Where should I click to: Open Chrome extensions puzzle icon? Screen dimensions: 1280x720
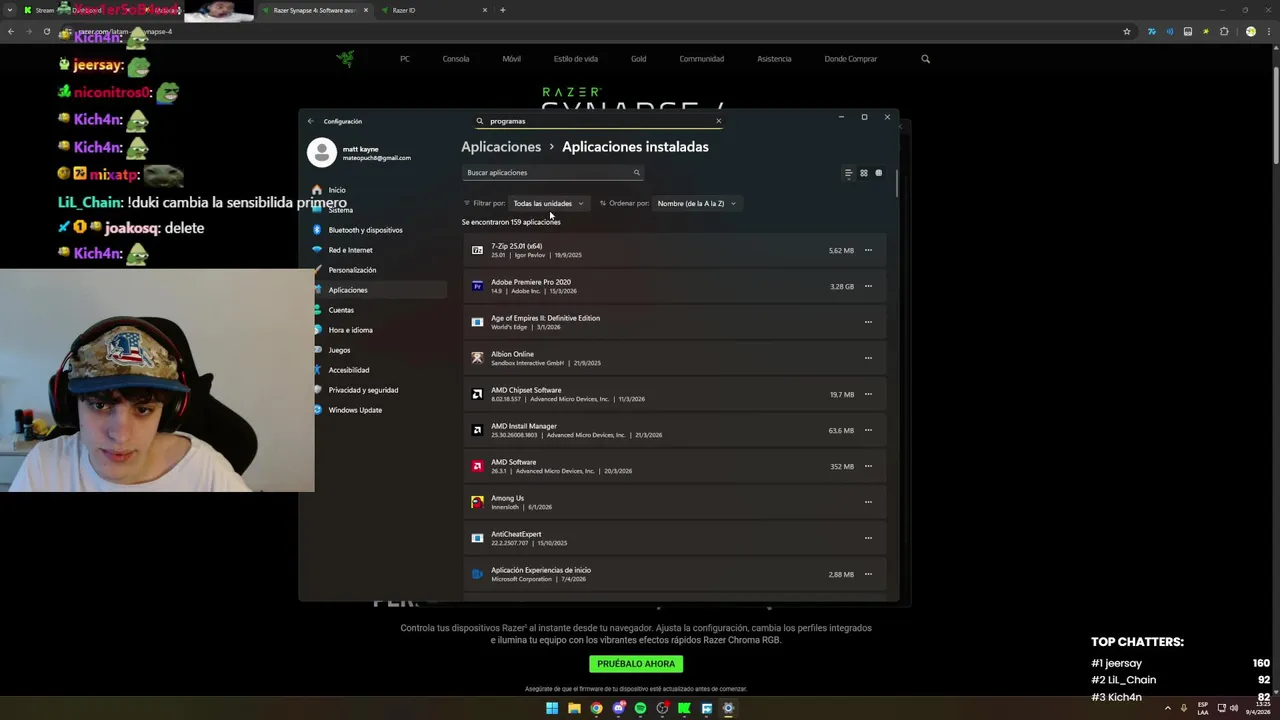1223,31
